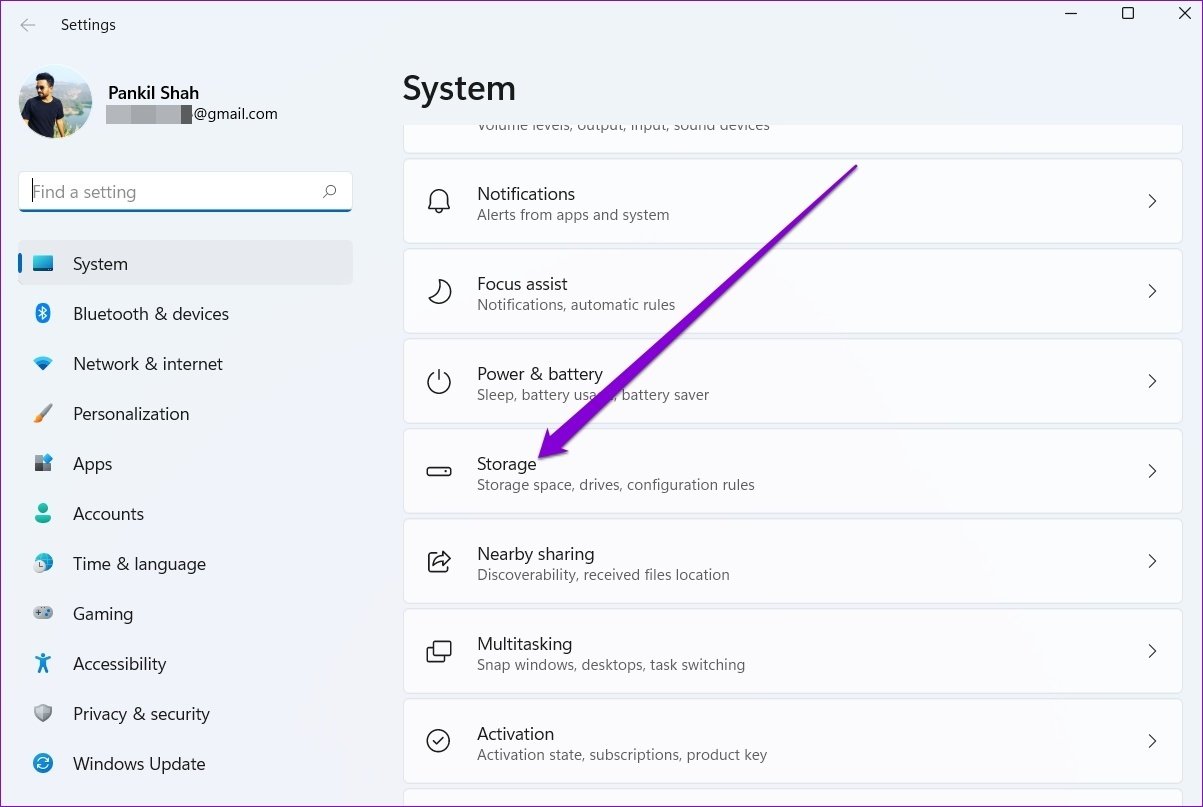Expand the Activation row chevron
Image resolution: width=1203 pixels, height=807 pixels.
coord(1152,741)
